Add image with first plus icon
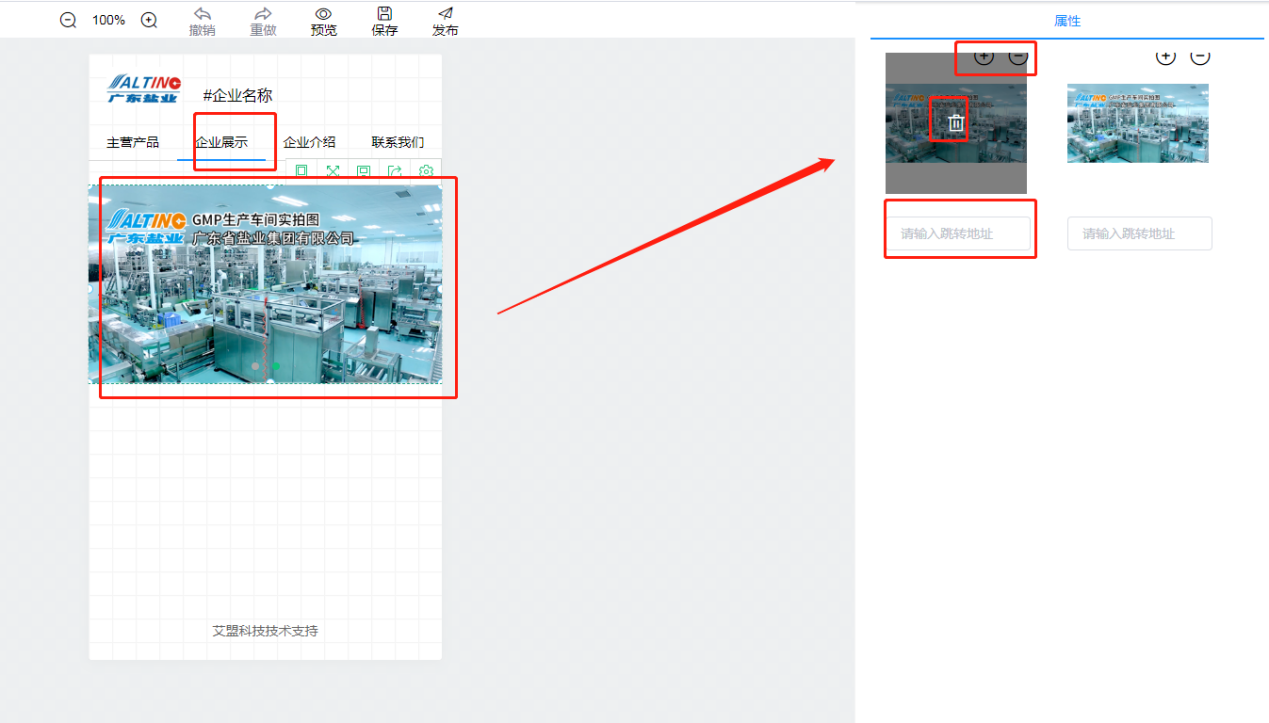This screenshot has height=723, width=1269. click(x=984, y=56)
